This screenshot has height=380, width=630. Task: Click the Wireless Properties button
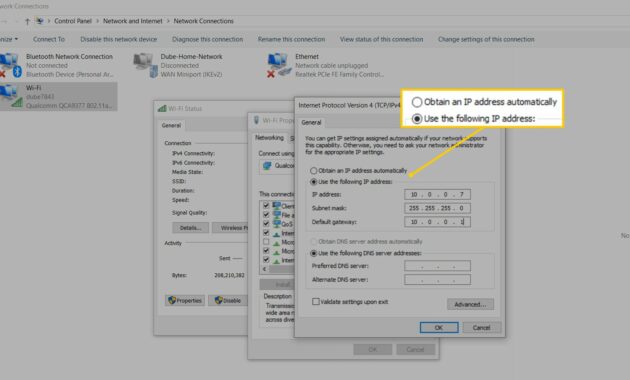[x=230, y=228]
